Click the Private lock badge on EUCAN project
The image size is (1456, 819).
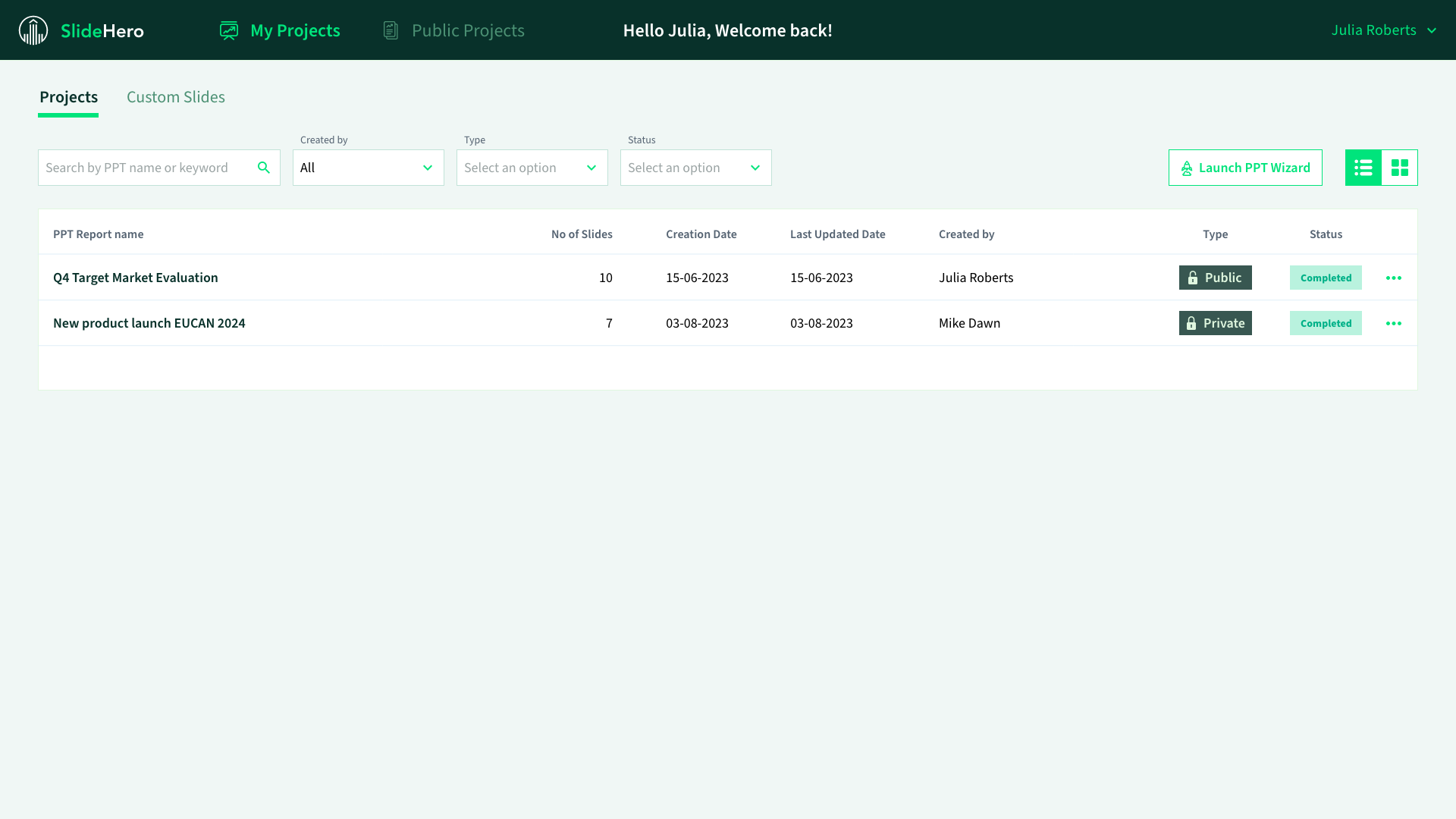1215,323
